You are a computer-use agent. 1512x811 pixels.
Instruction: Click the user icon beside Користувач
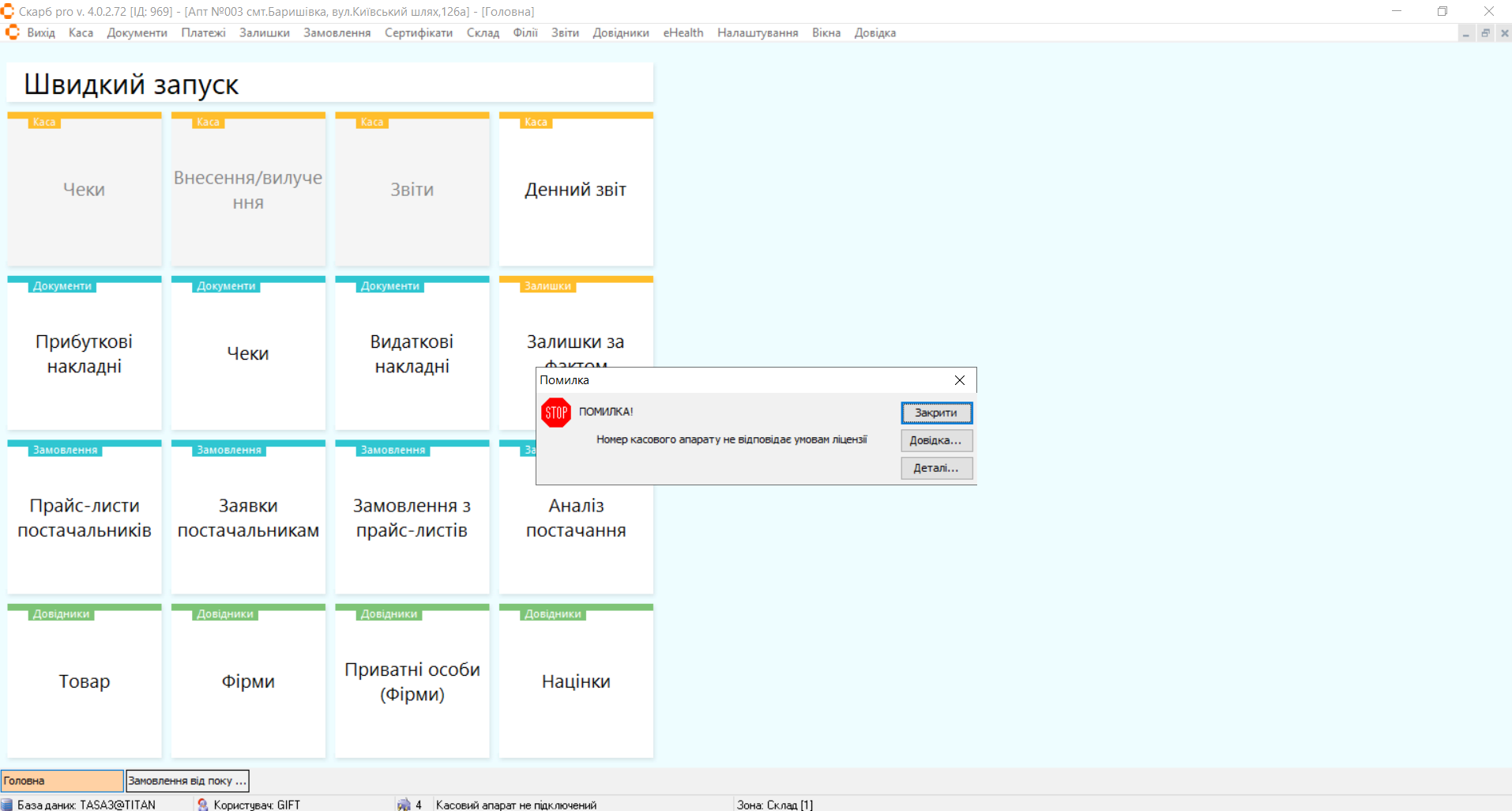tap(203, 805)
